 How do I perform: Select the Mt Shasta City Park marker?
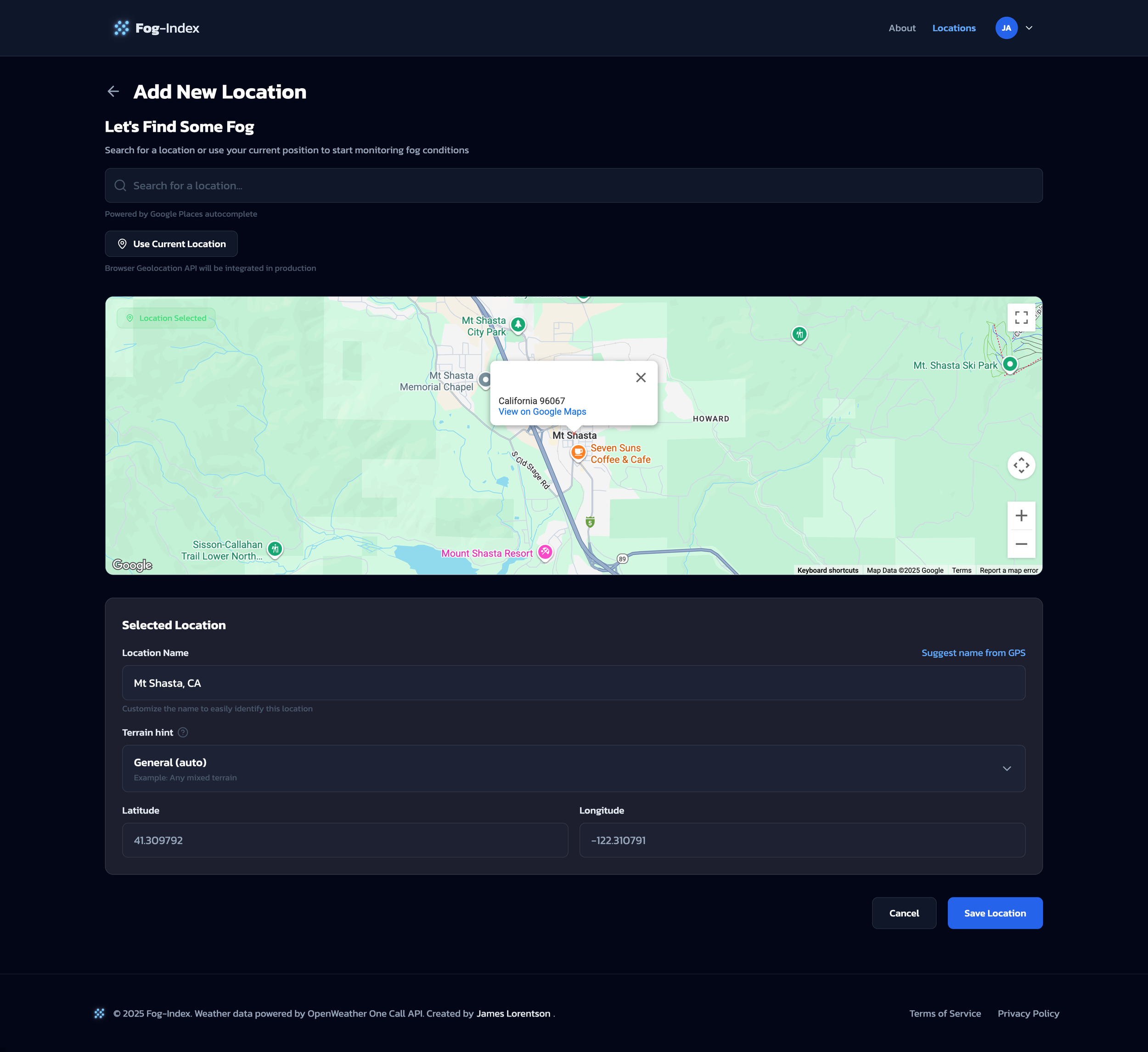tap(518, 325)
